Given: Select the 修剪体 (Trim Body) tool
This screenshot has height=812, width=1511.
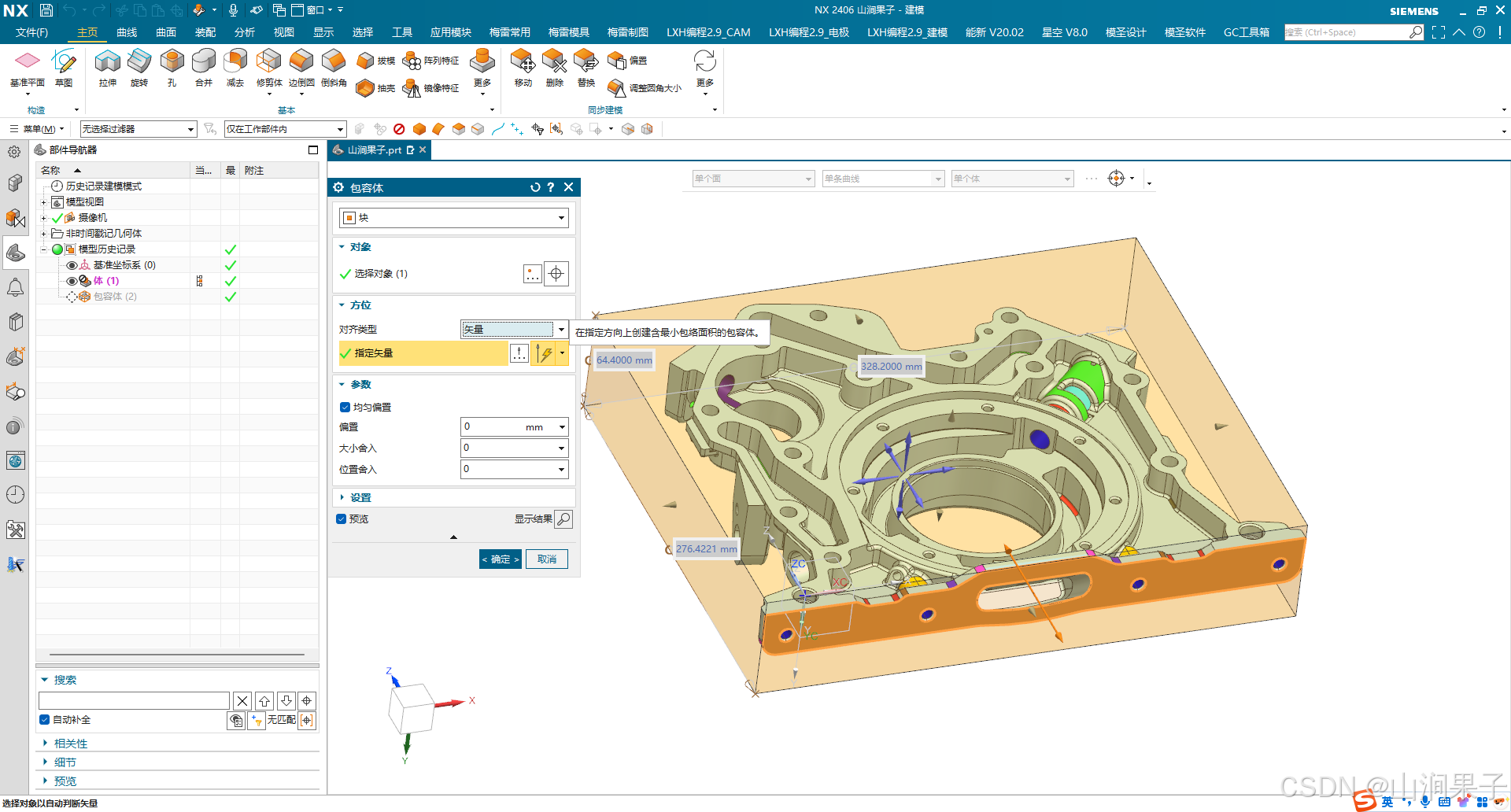Looking at the screenshot, I should pos(269,68).
